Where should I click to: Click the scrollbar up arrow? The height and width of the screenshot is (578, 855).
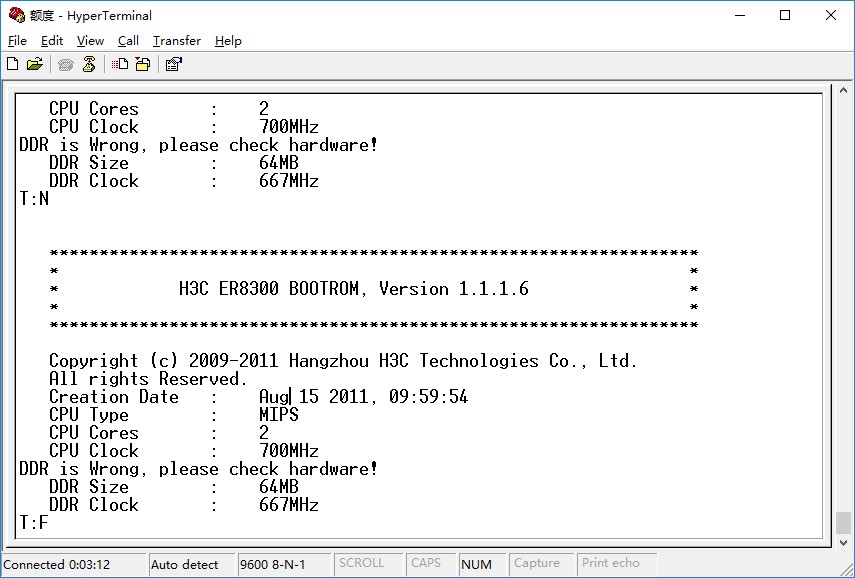pos(843,91)
